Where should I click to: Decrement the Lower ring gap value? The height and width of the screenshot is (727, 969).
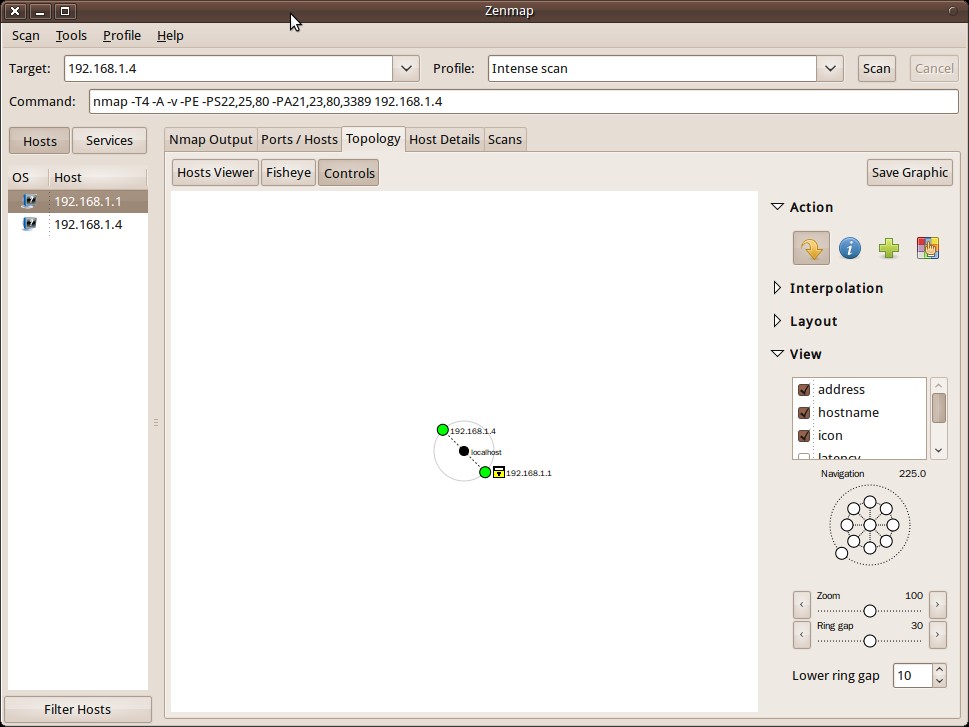939,681
